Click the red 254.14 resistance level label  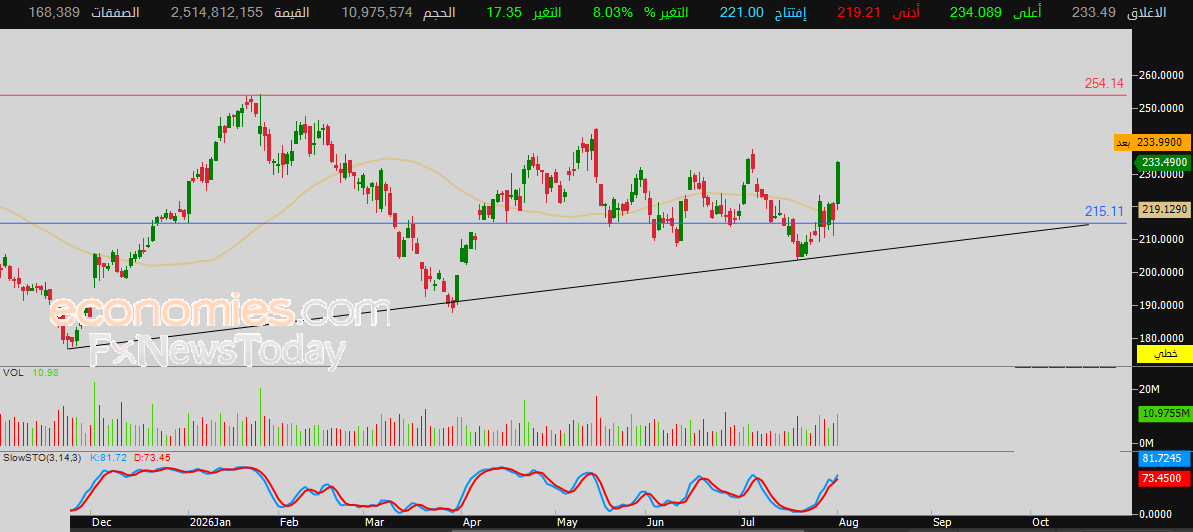[x=1103, y=84]
